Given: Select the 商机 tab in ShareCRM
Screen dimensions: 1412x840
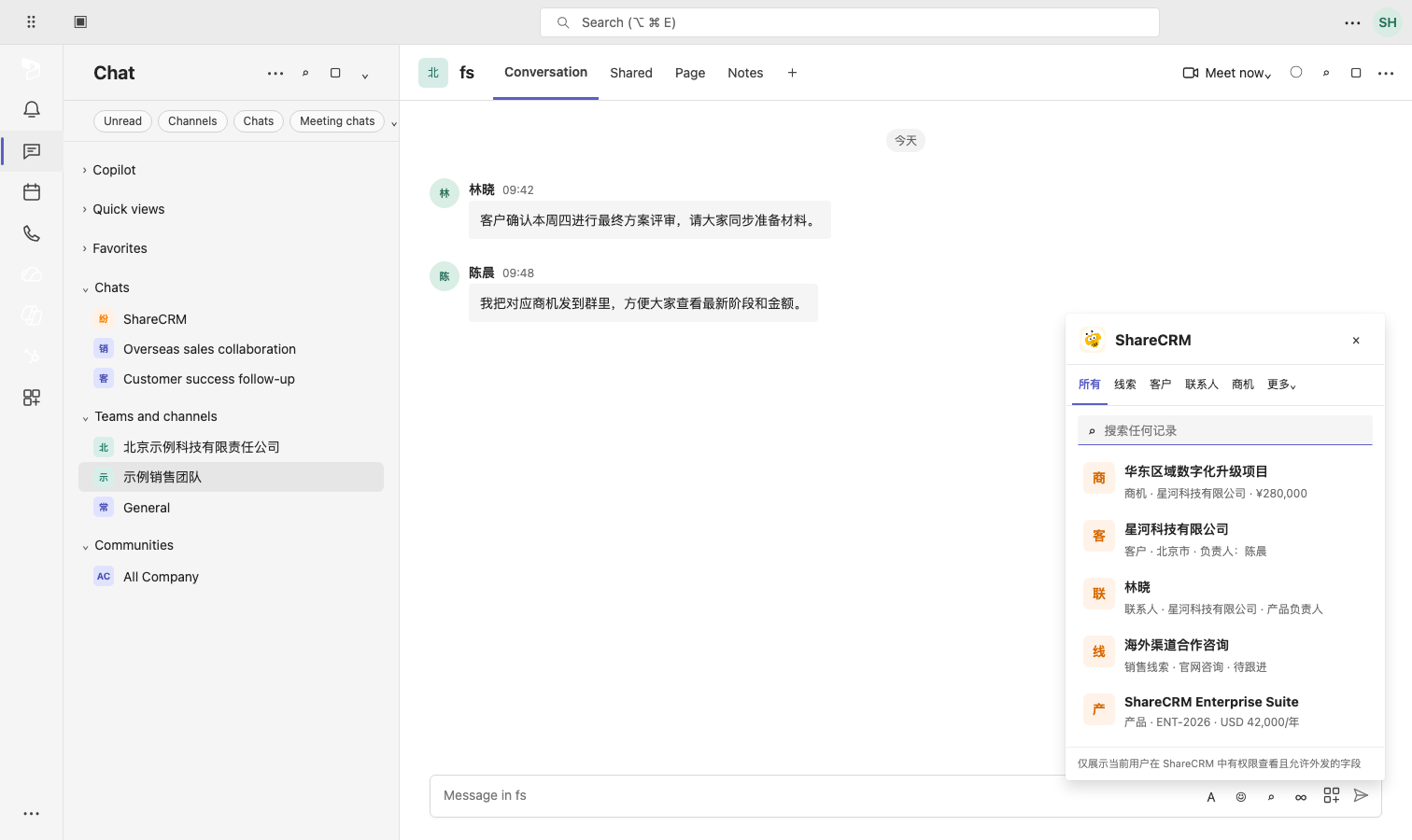Looking at the screenshot, I should coord(1243,385).
